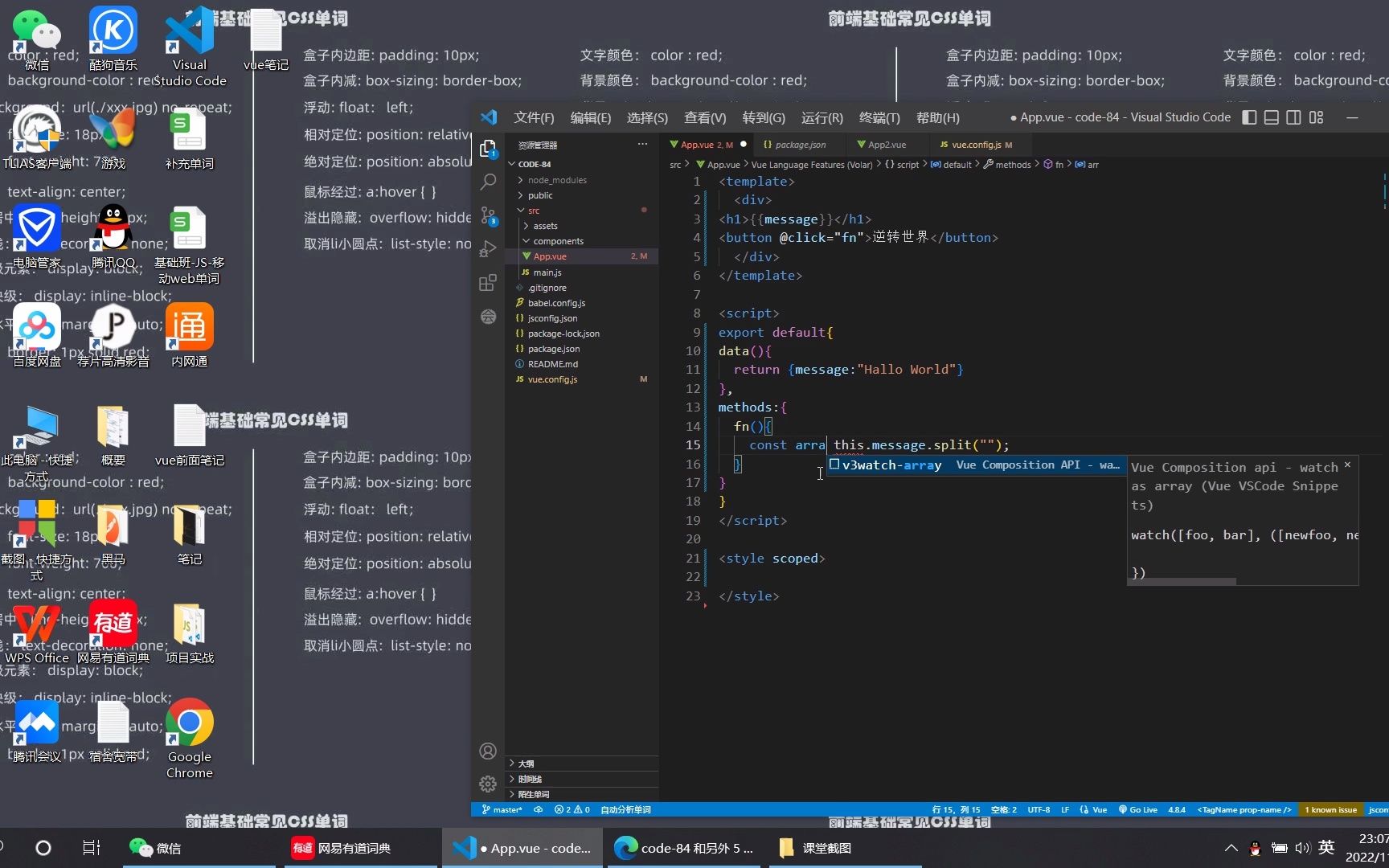
Task: Open the Accounts icon in activity bar
Action: [488, 751]
